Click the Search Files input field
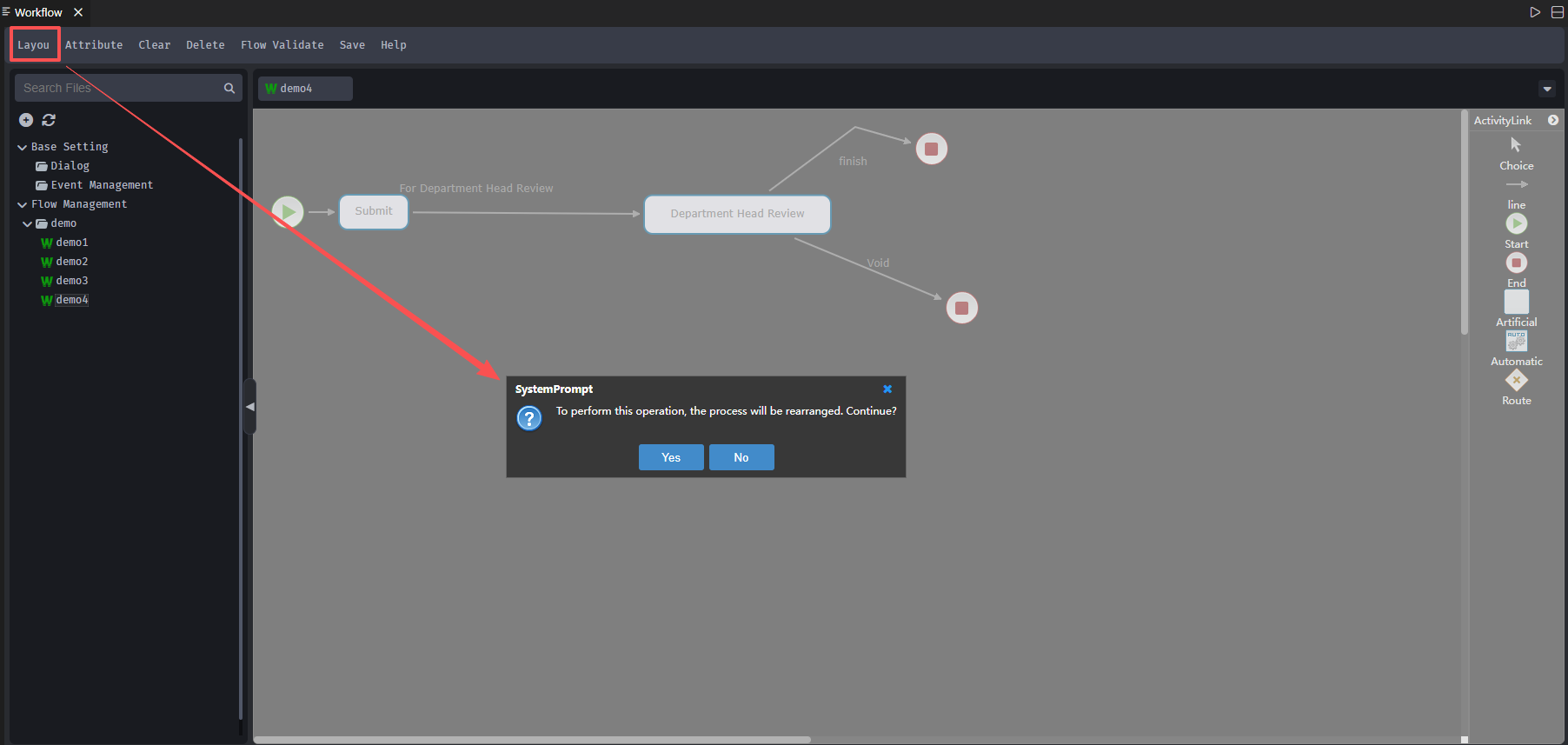Screen dimensions: 1568x745 point(120,88)
